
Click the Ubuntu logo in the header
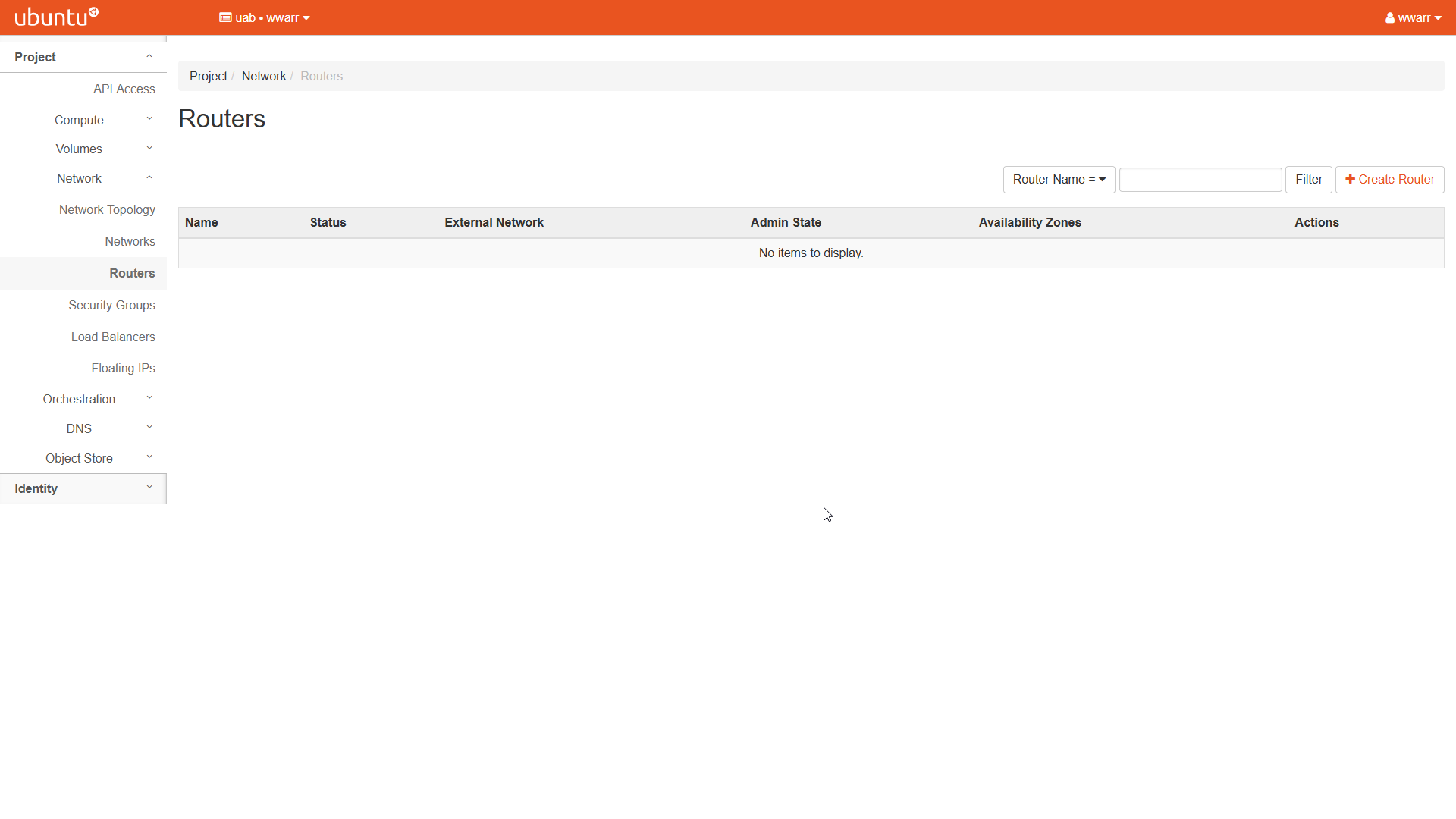click(57, 17)
